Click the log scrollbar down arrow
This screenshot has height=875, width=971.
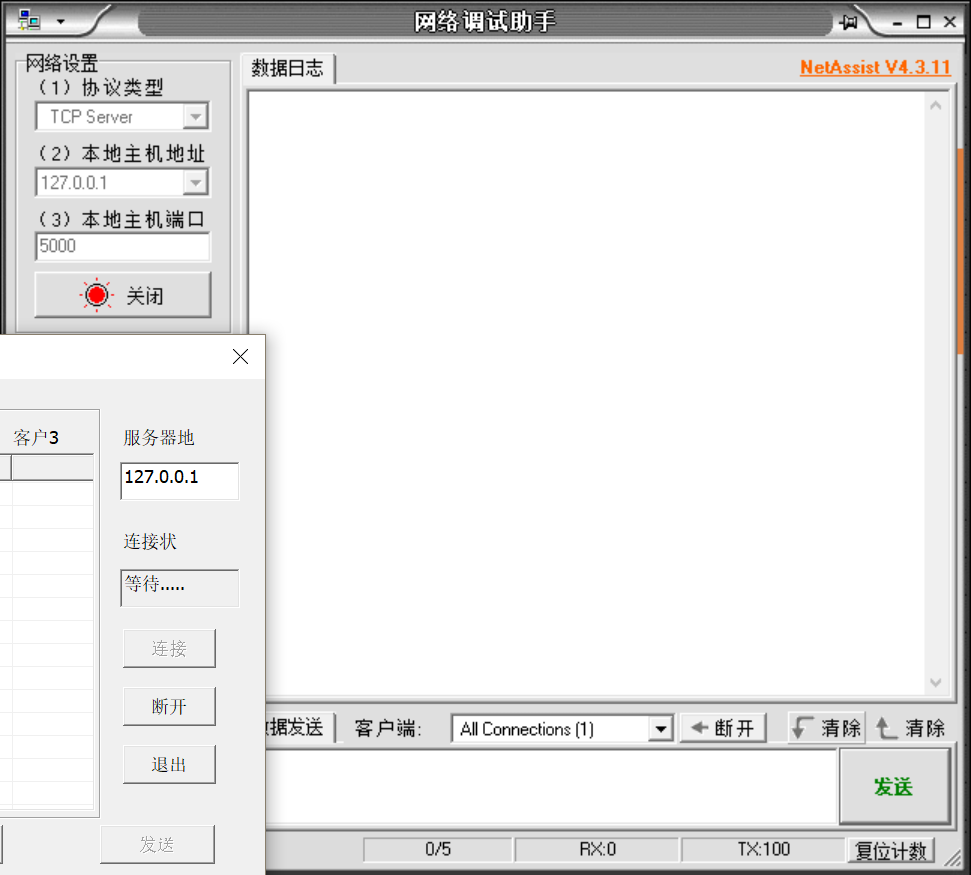coord(936,682)
